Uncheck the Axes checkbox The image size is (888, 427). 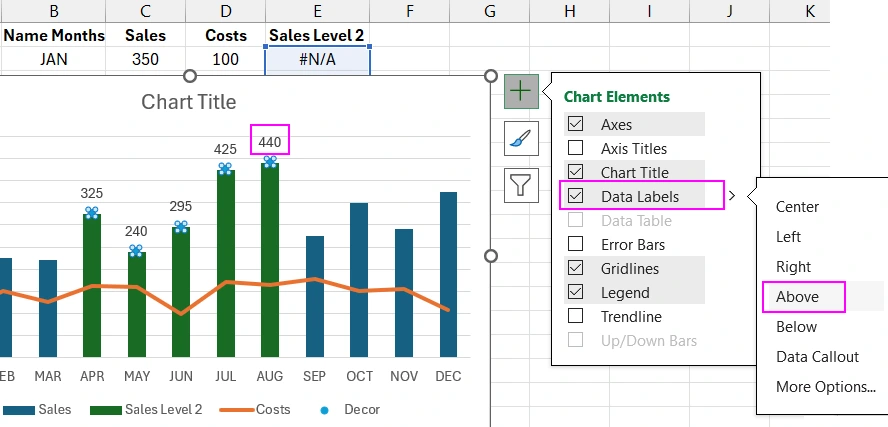click(576, 125)
